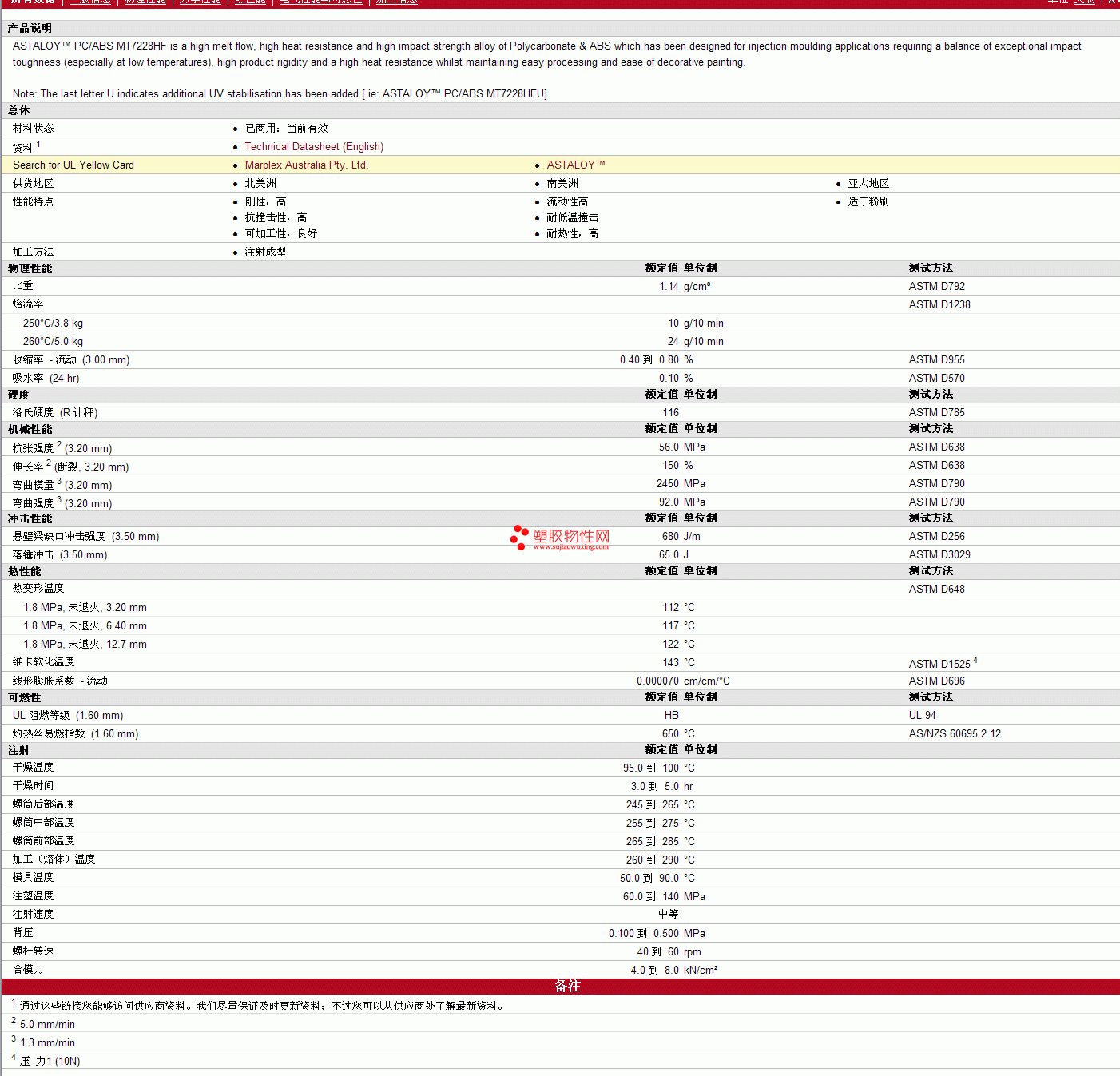Viewport: 1120px width, 1076px height.
Task: Click the 螺筒后部温度 row label
Action: [44, 804]
